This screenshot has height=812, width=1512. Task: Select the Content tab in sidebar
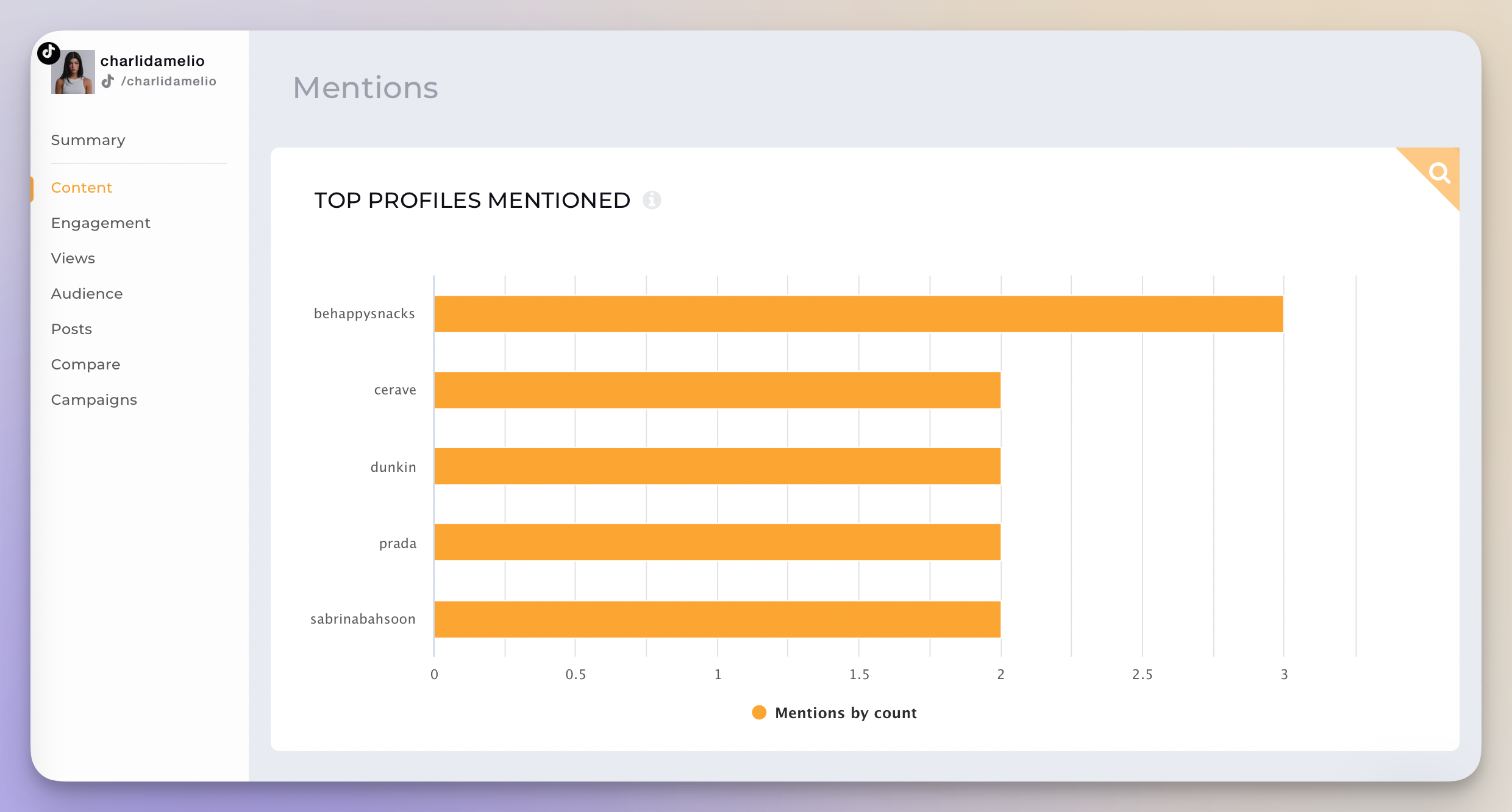(x=82, y=187)
